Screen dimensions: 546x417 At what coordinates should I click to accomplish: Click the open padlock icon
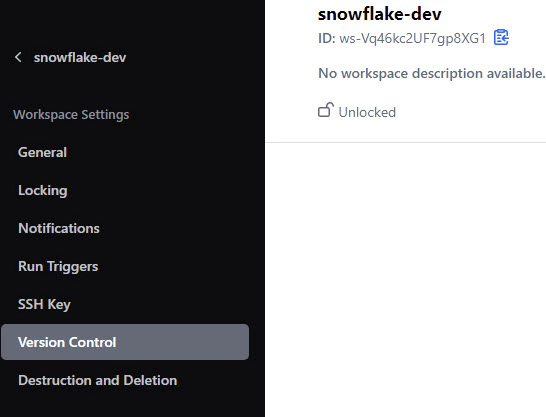326,110
